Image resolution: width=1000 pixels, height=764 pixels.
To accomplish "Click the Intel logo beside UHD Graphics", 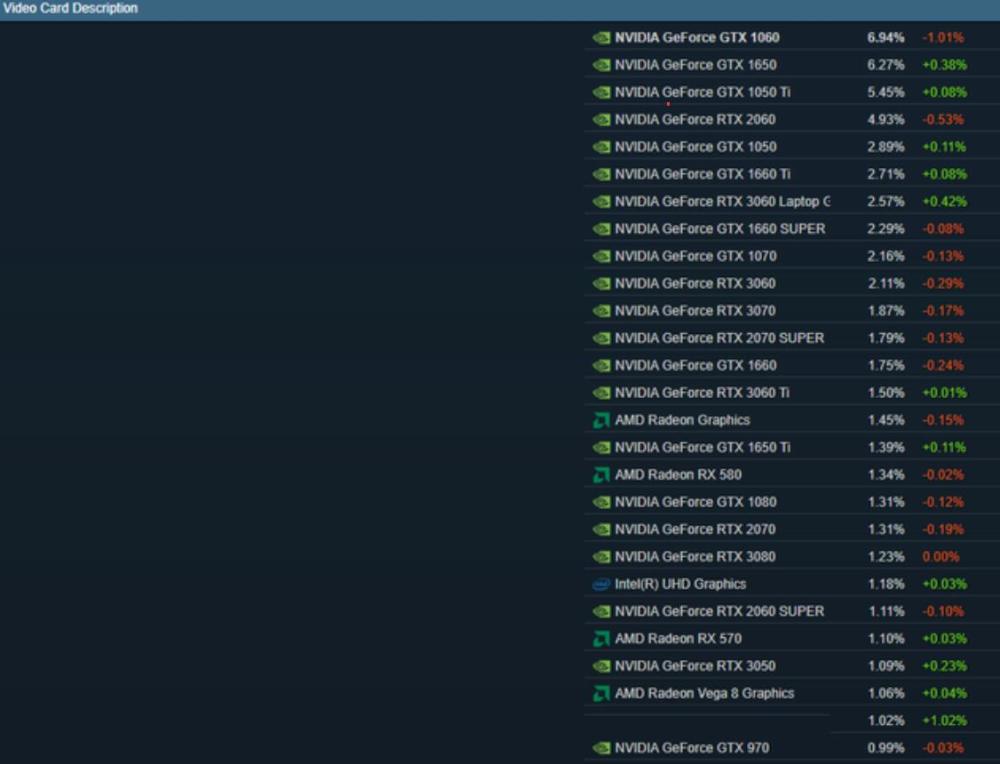I will (x=601, y=584).
